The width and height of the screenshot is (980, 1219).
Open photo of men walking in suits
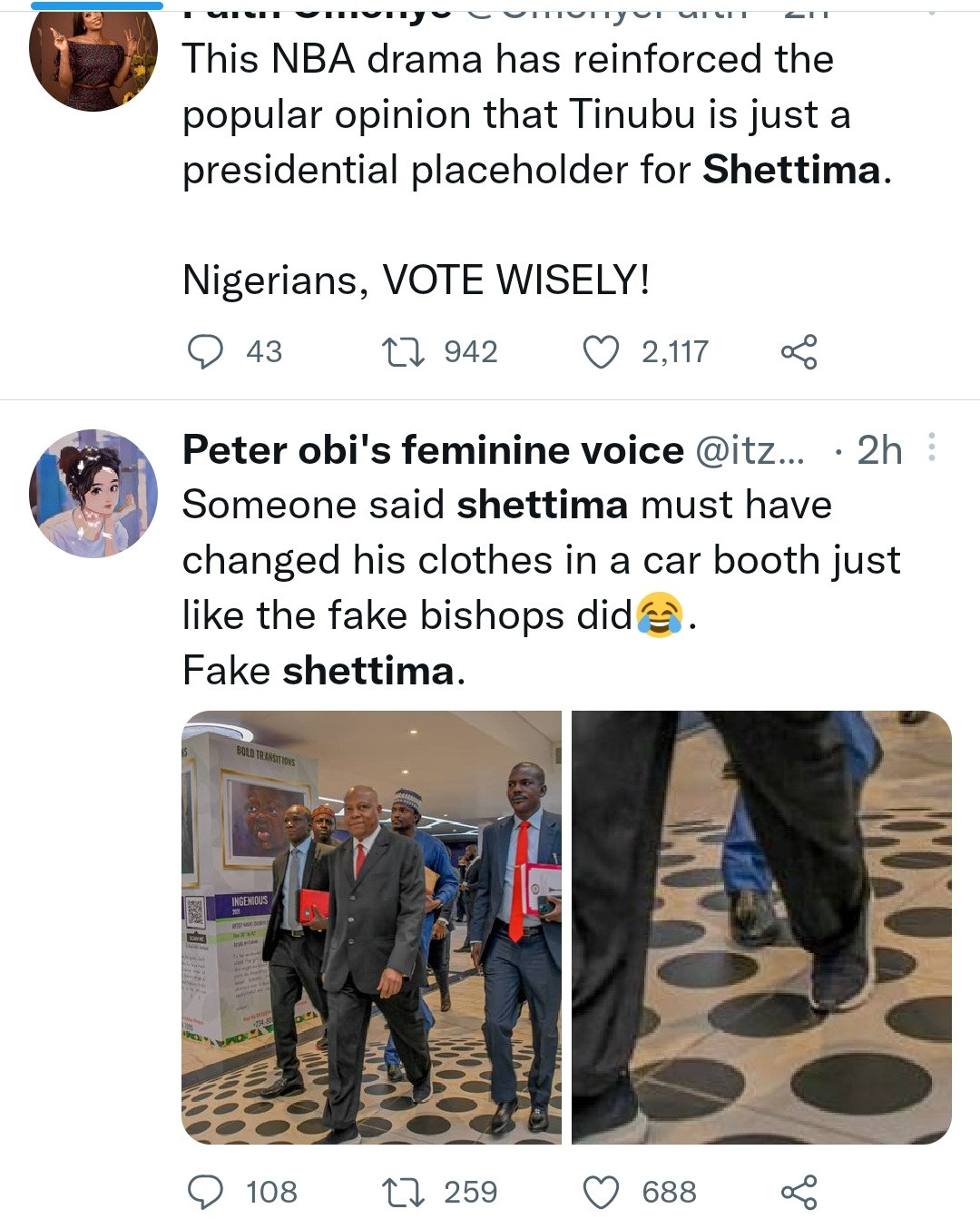(x=371, y=927)
